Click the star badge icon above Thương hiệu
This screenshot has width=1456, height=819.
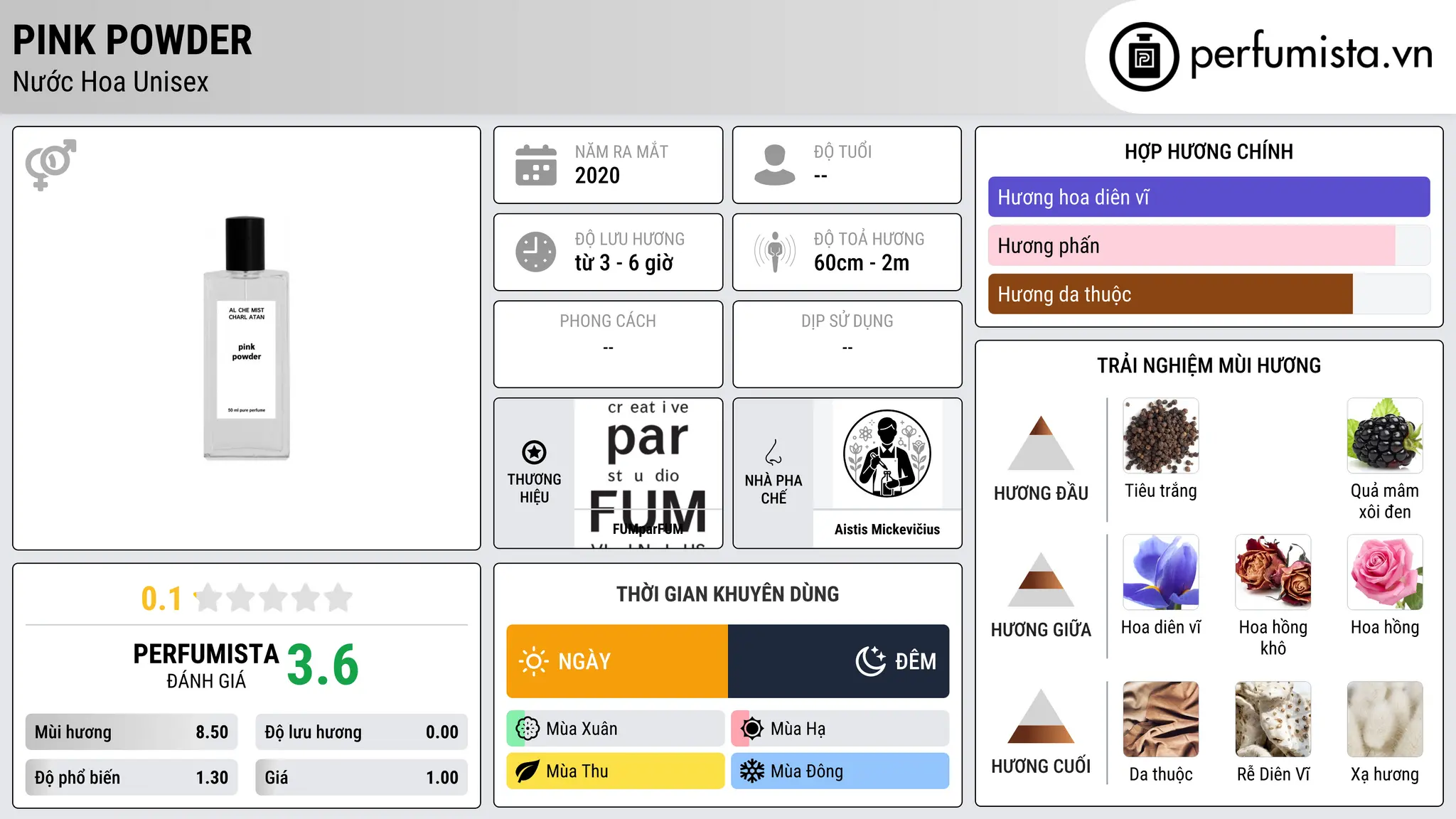[x=534, y=452]
